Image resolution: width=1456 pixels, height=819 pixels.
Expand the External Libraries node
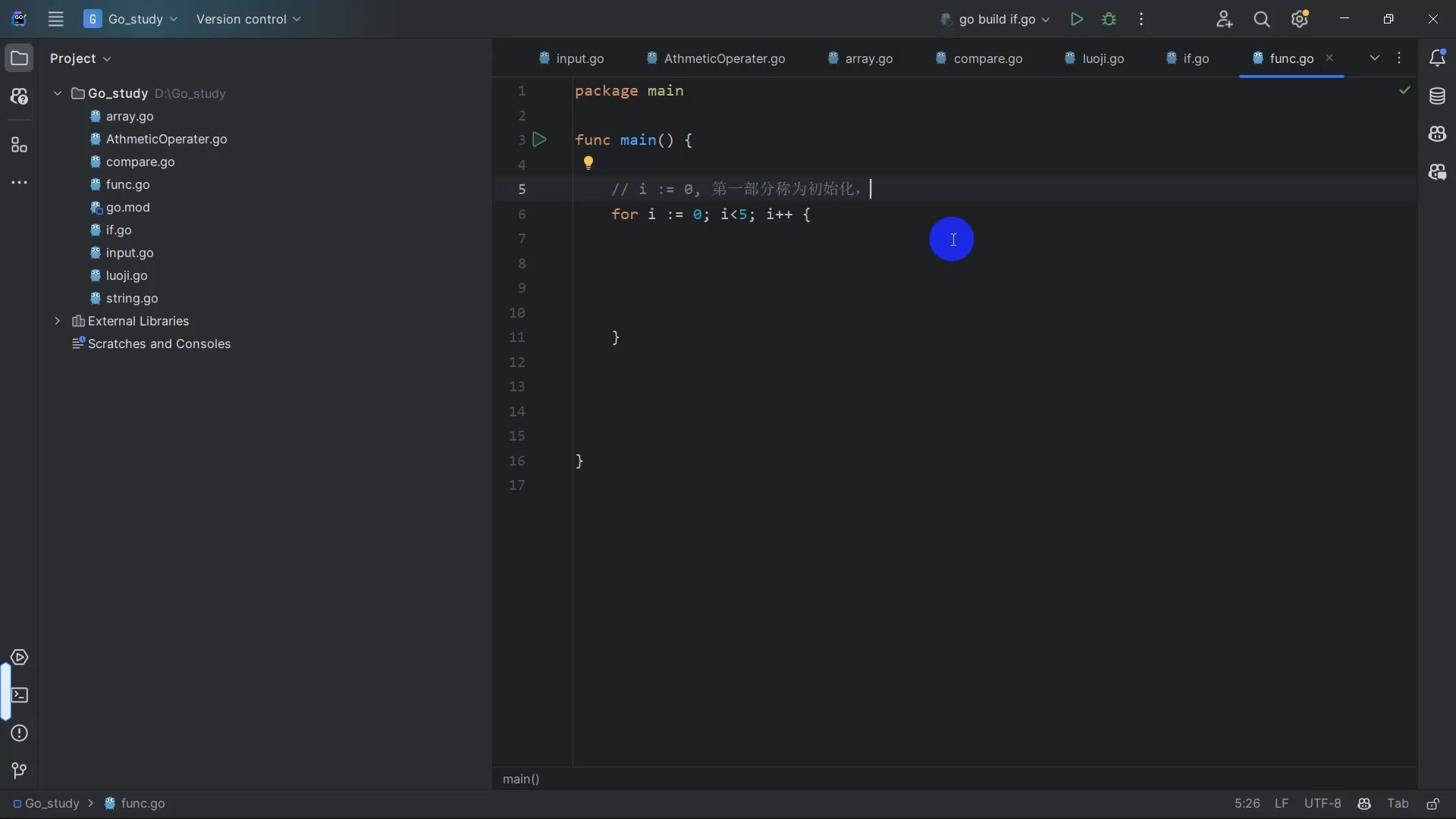click(x=58, y=321)
